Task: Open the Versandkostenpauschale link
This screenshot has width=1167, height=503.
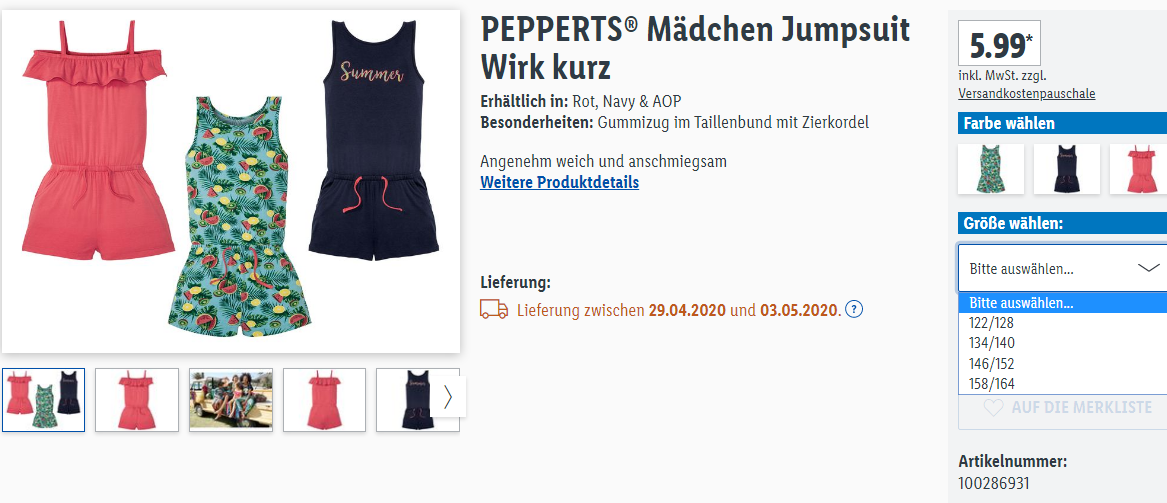Action: pyautogui.click(x=1026, y=94)
